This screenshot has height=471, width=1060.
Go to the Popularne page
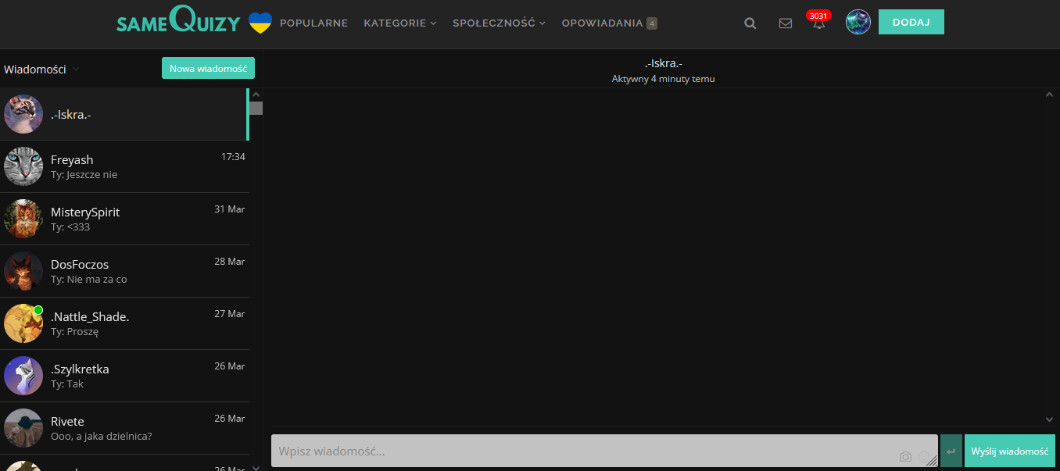[314, 23]
